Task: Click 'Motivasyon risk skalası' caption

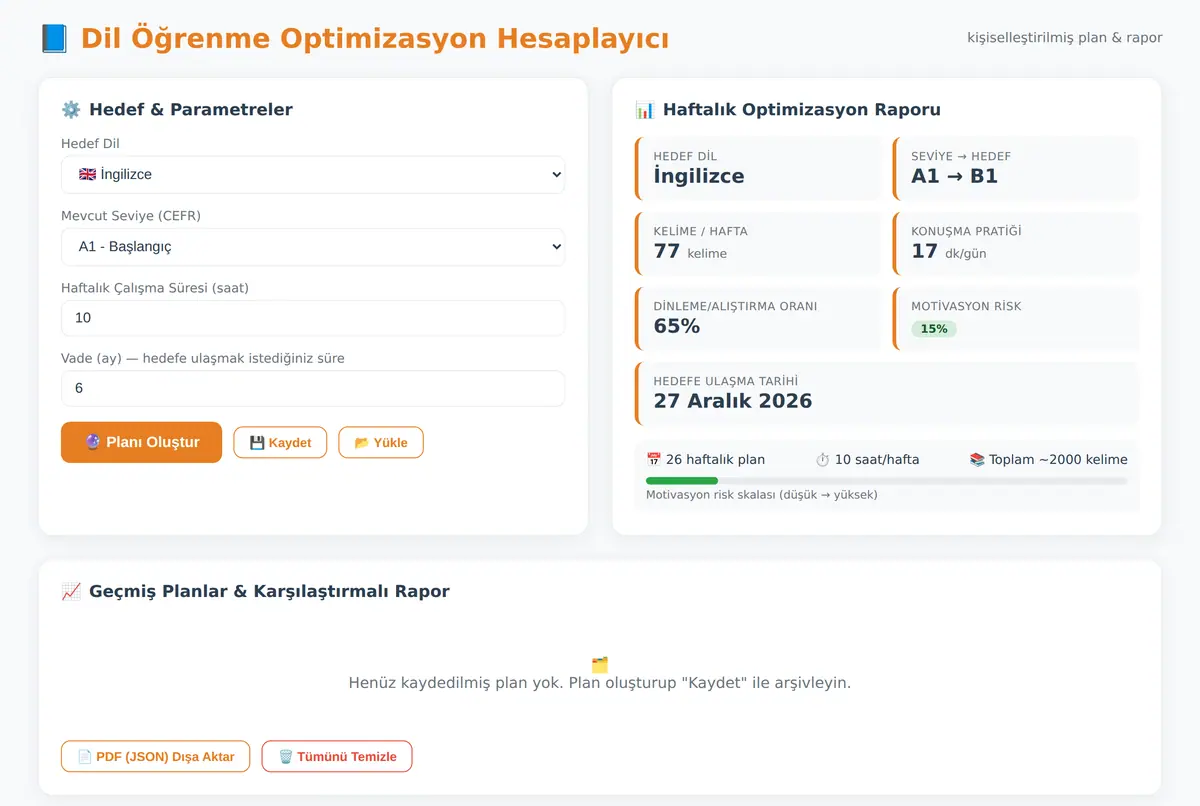Action: [762, 495]
